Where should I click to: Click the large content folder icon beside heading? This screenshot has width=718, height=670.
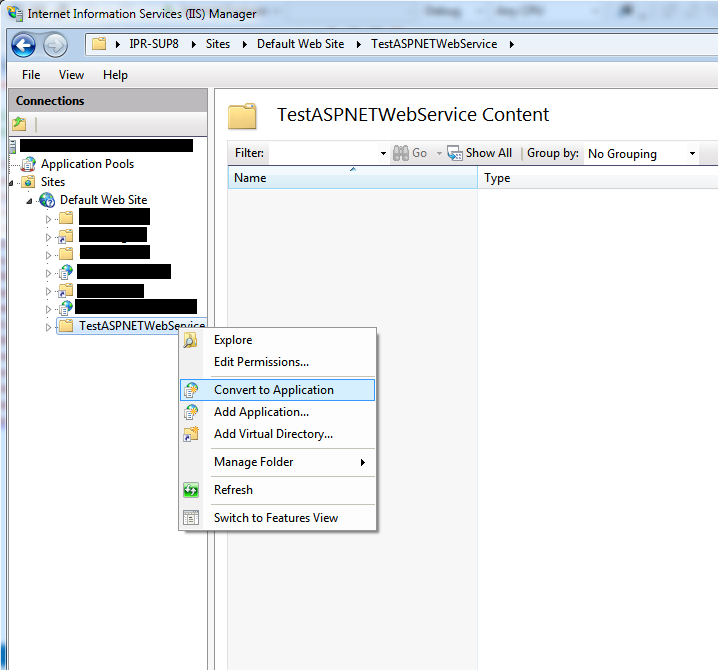point(242,116)
